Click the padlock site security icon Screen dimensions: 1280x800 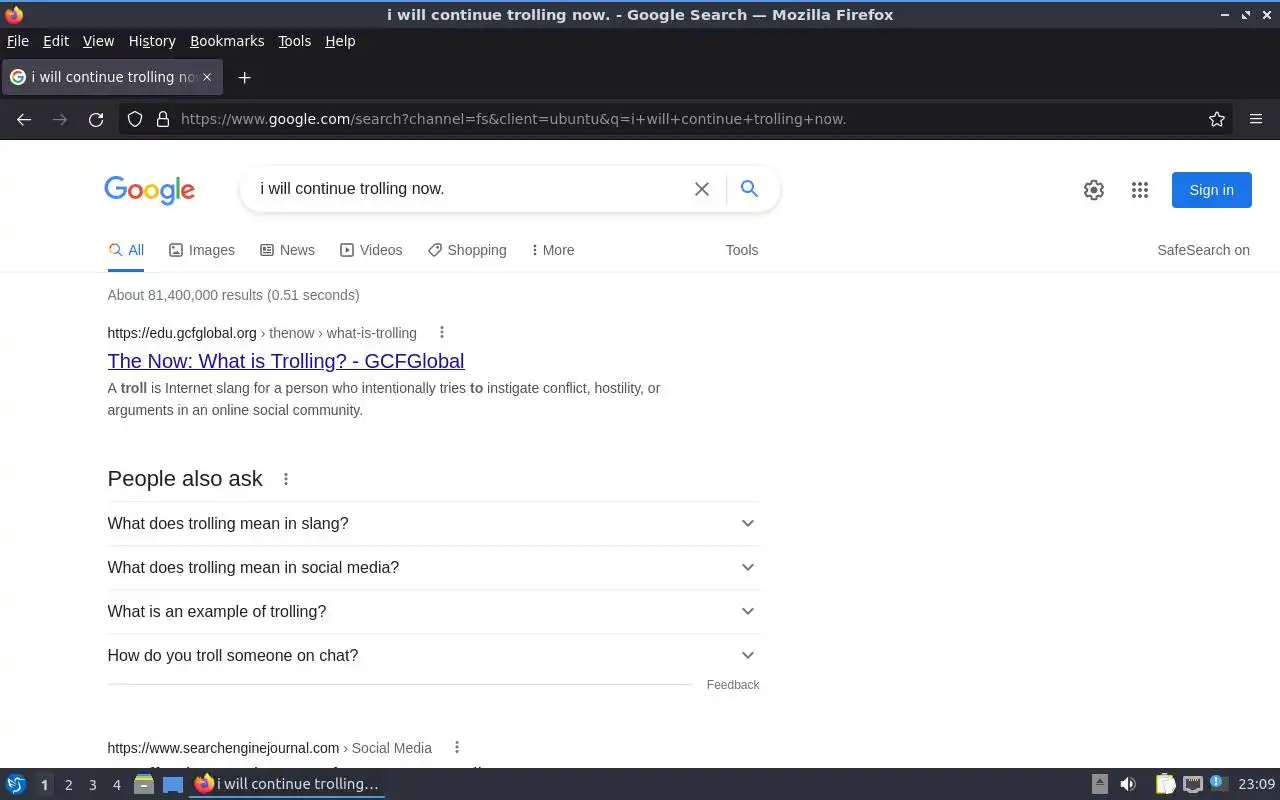[x=163, y=119]
